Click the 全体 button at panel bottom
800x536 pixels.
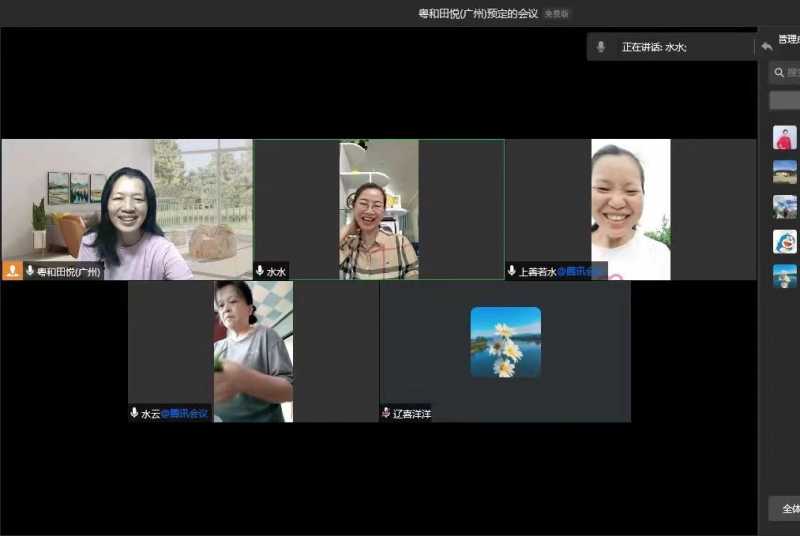788,508
